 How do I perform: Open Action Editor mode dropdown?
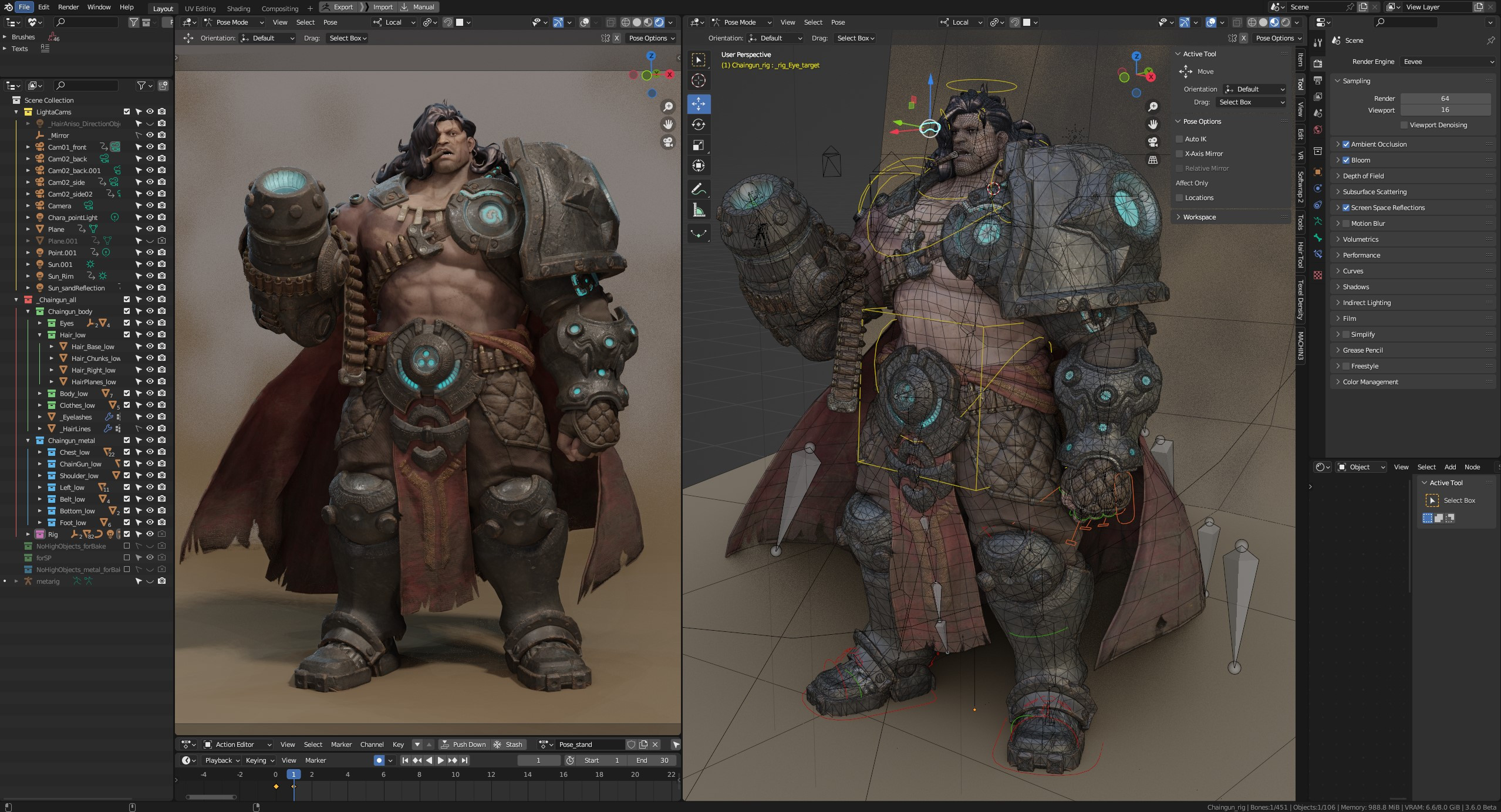(237, 745)
